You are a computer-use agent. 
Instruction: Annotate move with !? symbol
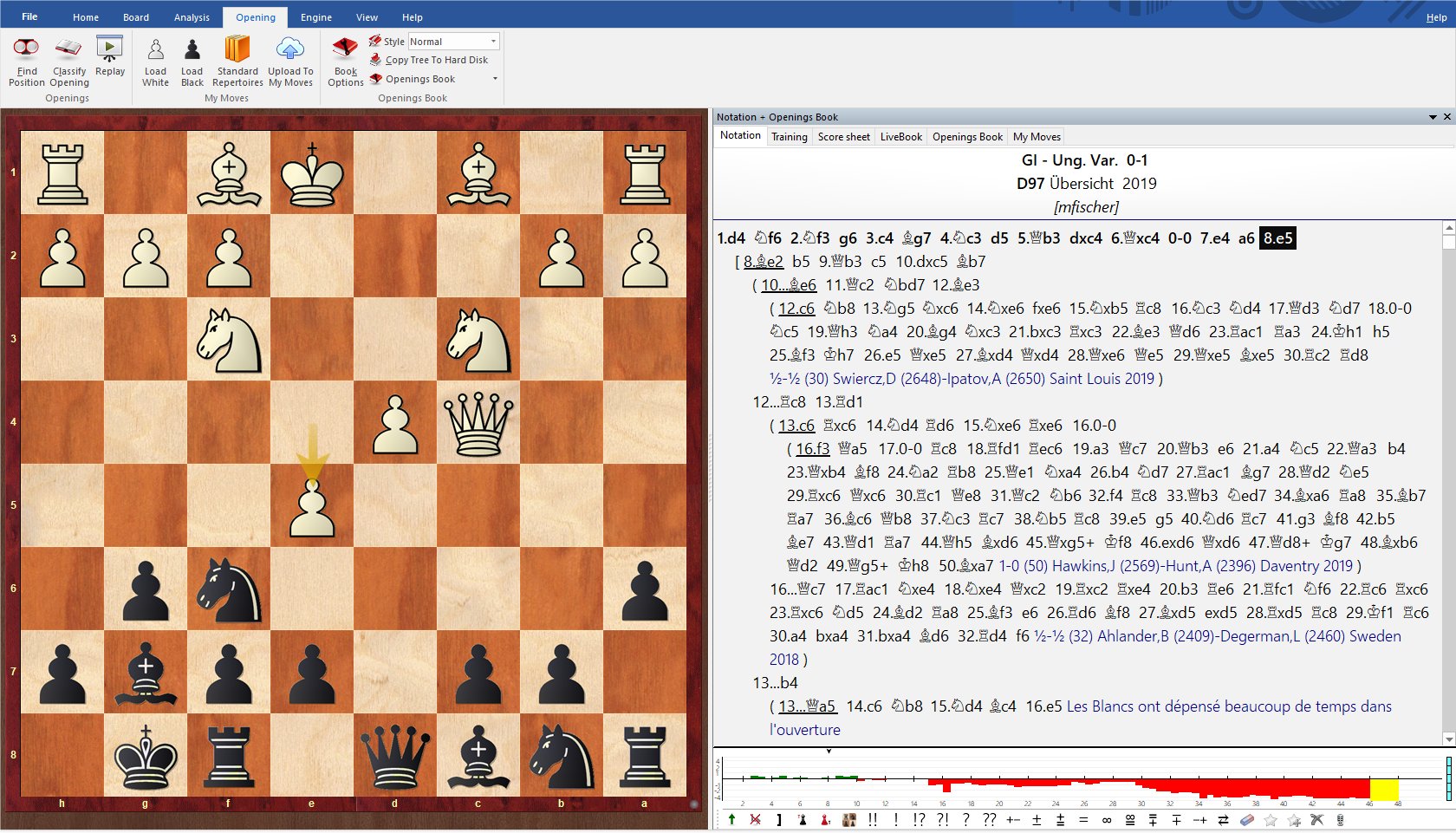coord(919,819)
